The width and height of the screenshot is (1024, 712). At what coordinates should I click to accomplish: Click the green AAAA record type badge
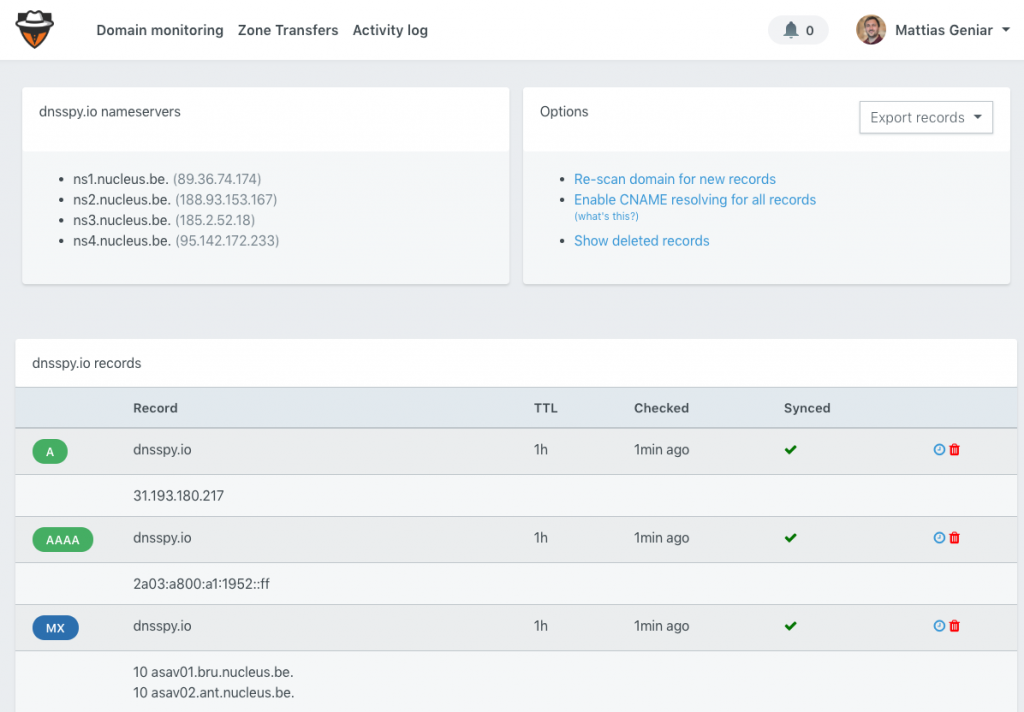click(x=63, y=540)
